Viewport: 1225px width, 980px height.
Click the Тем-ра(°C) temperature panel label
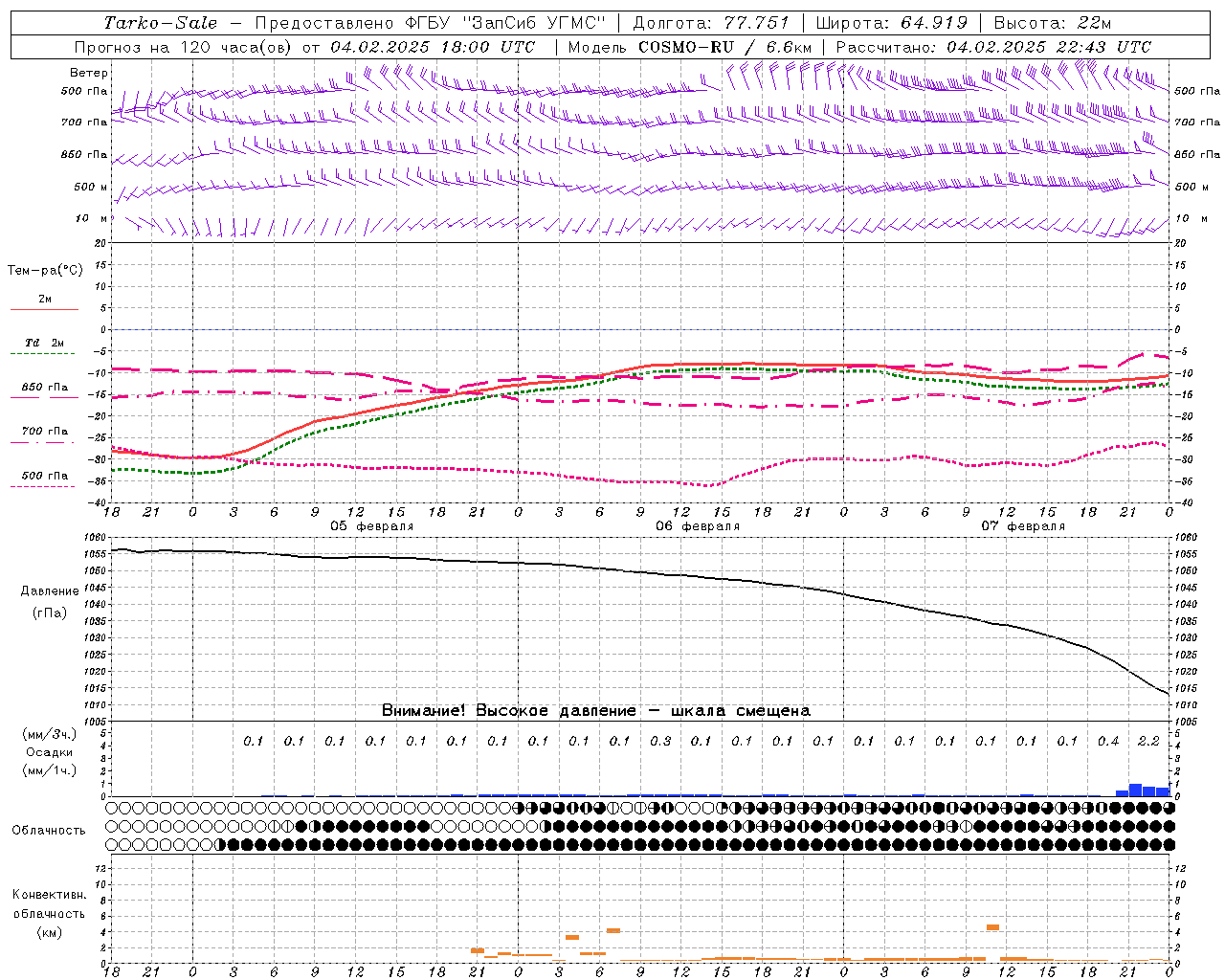[x=45, y=271]
